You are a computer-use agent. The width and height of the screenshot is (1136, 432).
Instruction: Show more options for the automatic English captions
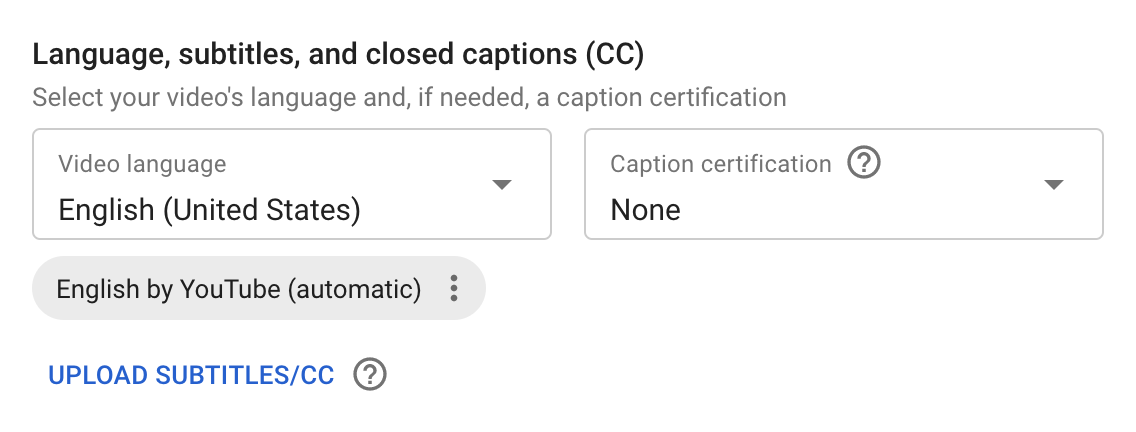click(454, 288)
